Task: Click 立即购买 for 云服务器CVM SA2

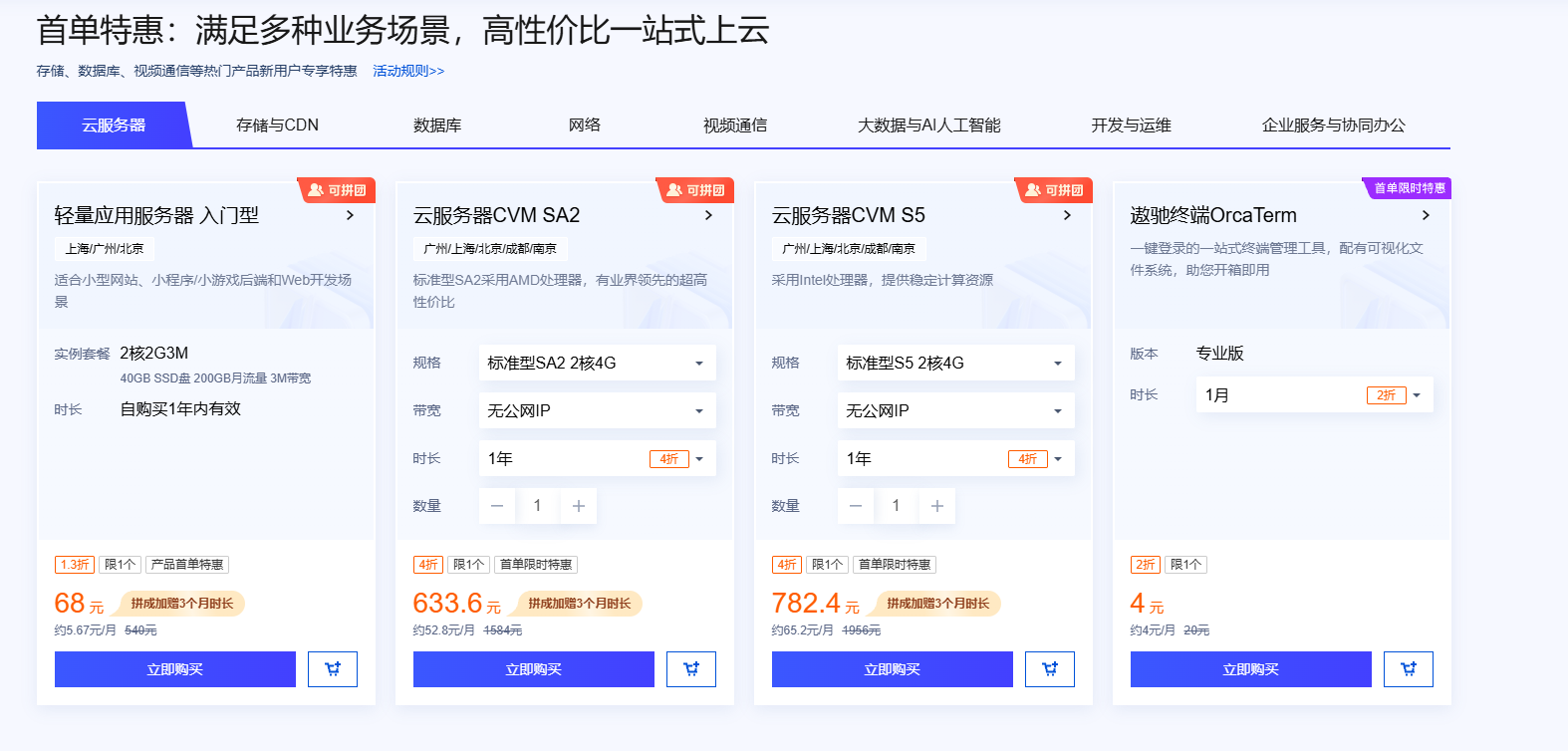Action: pos(534,669)
